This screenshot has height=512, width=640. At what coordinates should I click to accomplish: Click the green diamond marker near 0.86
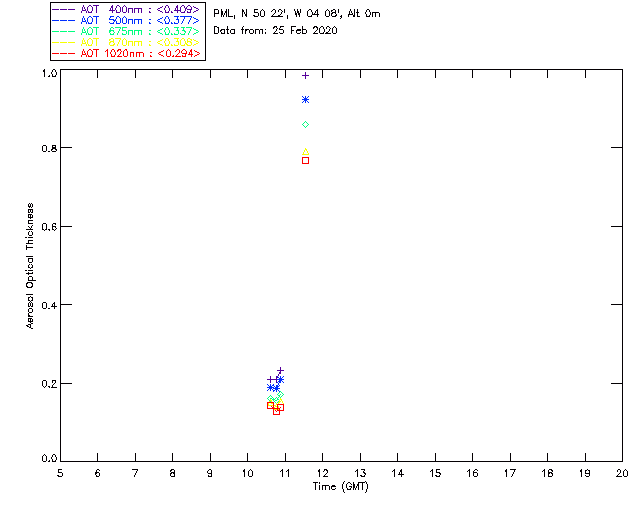[305, 125]
